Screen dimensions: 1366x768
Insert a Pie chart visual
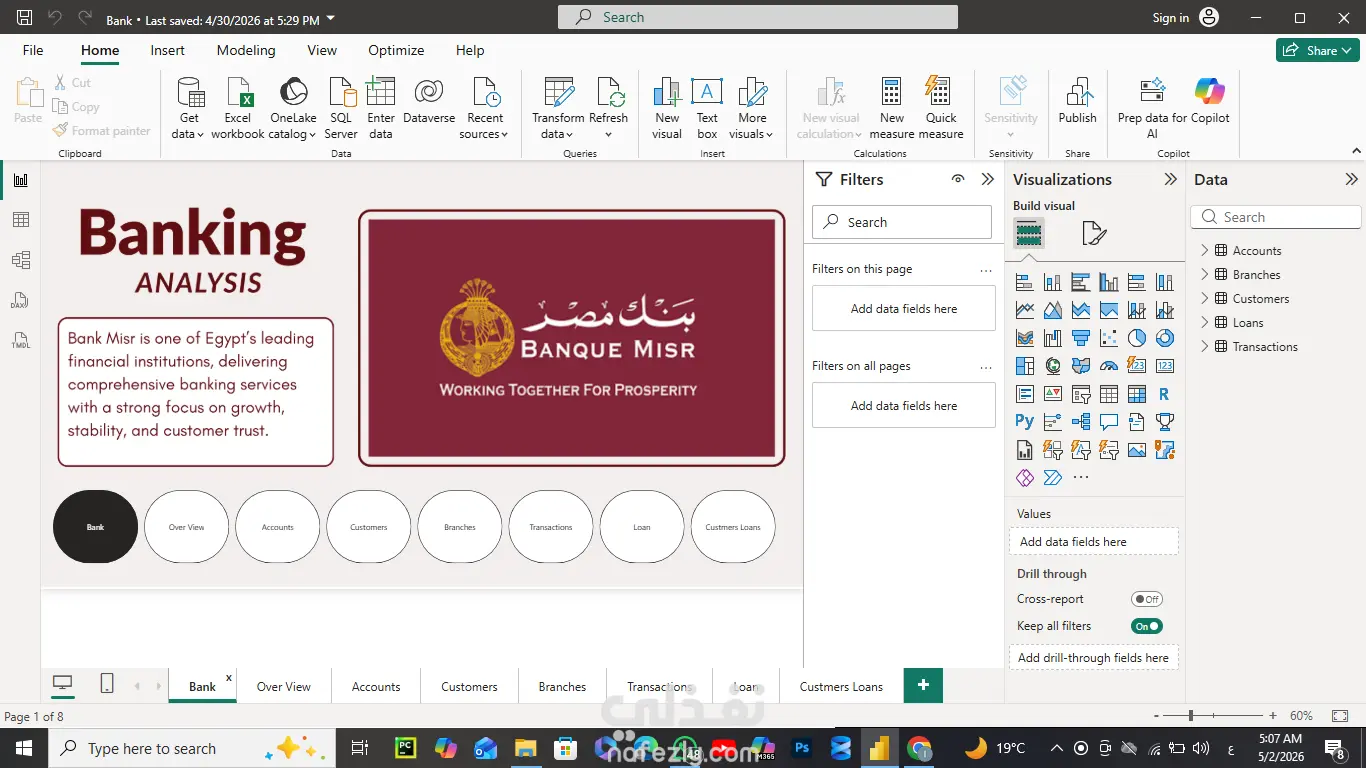pos(1137,338)
